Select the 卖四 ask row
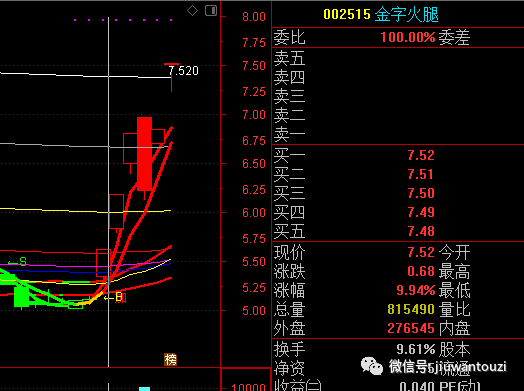 pos(398,77)
